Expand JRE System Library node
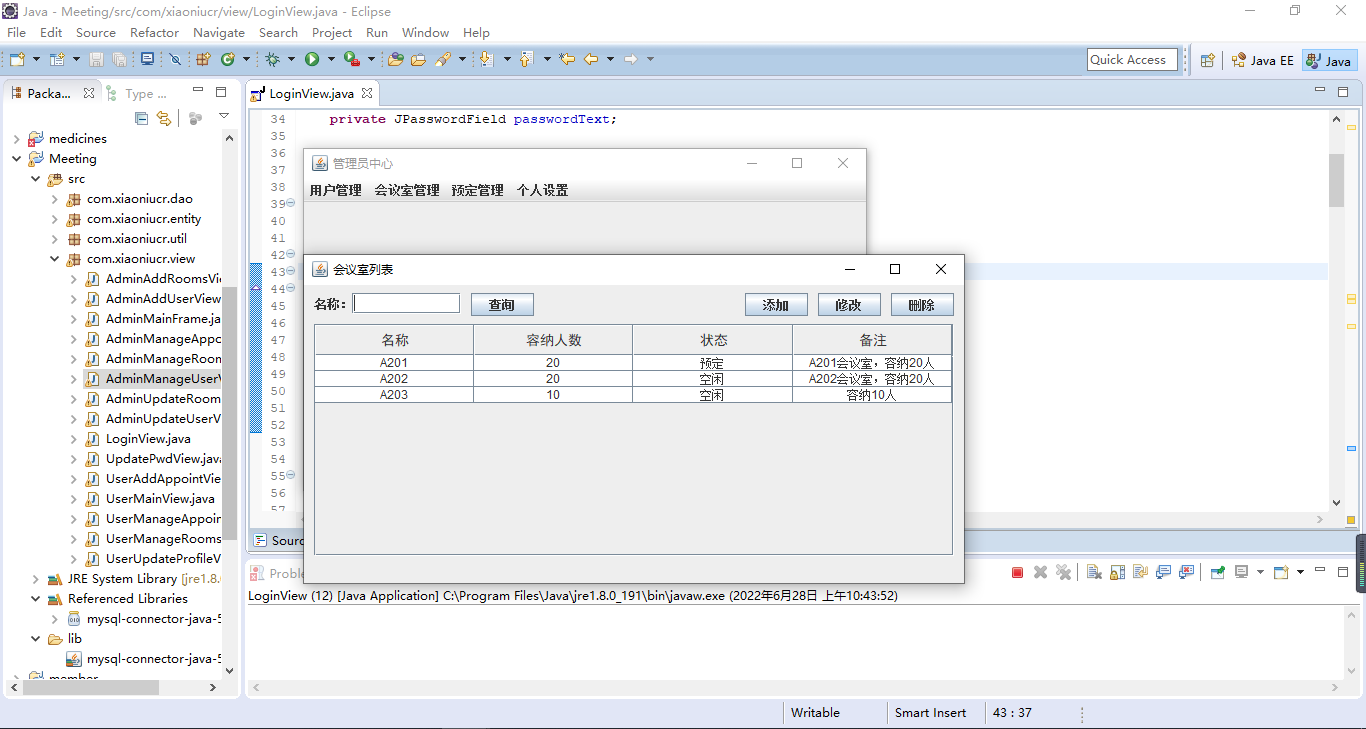The width and height of the screenshot is (1366, 729). pyautogui.click(x=36, y=579)
